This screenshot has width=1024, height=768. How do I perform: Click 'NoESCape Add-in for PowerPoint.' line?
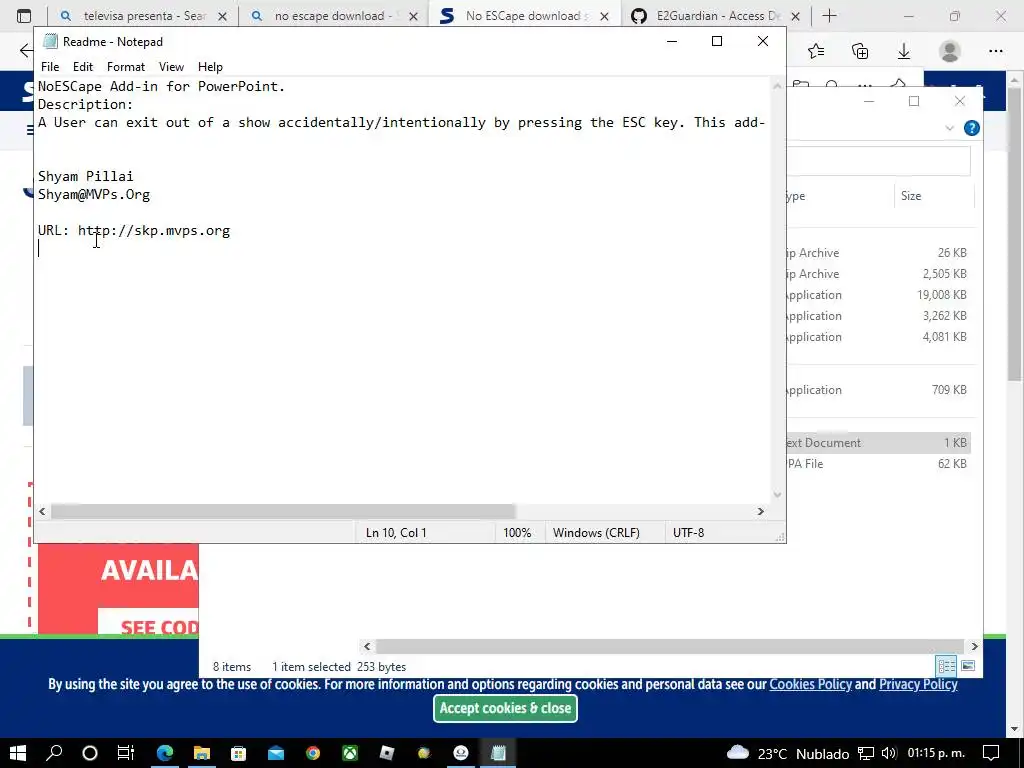(x=161, y=86)
